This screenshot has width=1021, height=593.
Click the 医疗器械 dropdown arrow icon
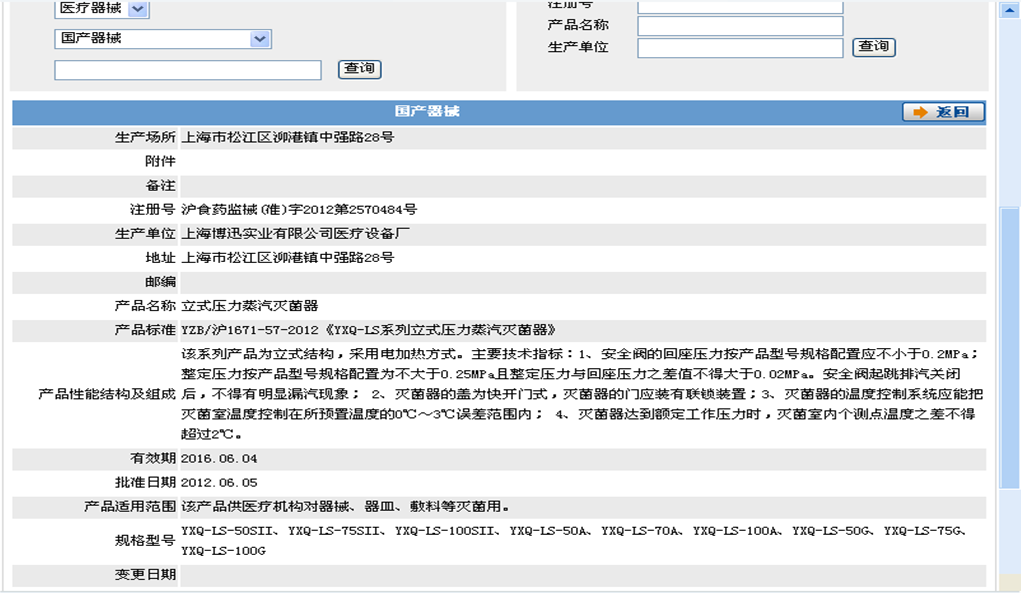[135, 9]
